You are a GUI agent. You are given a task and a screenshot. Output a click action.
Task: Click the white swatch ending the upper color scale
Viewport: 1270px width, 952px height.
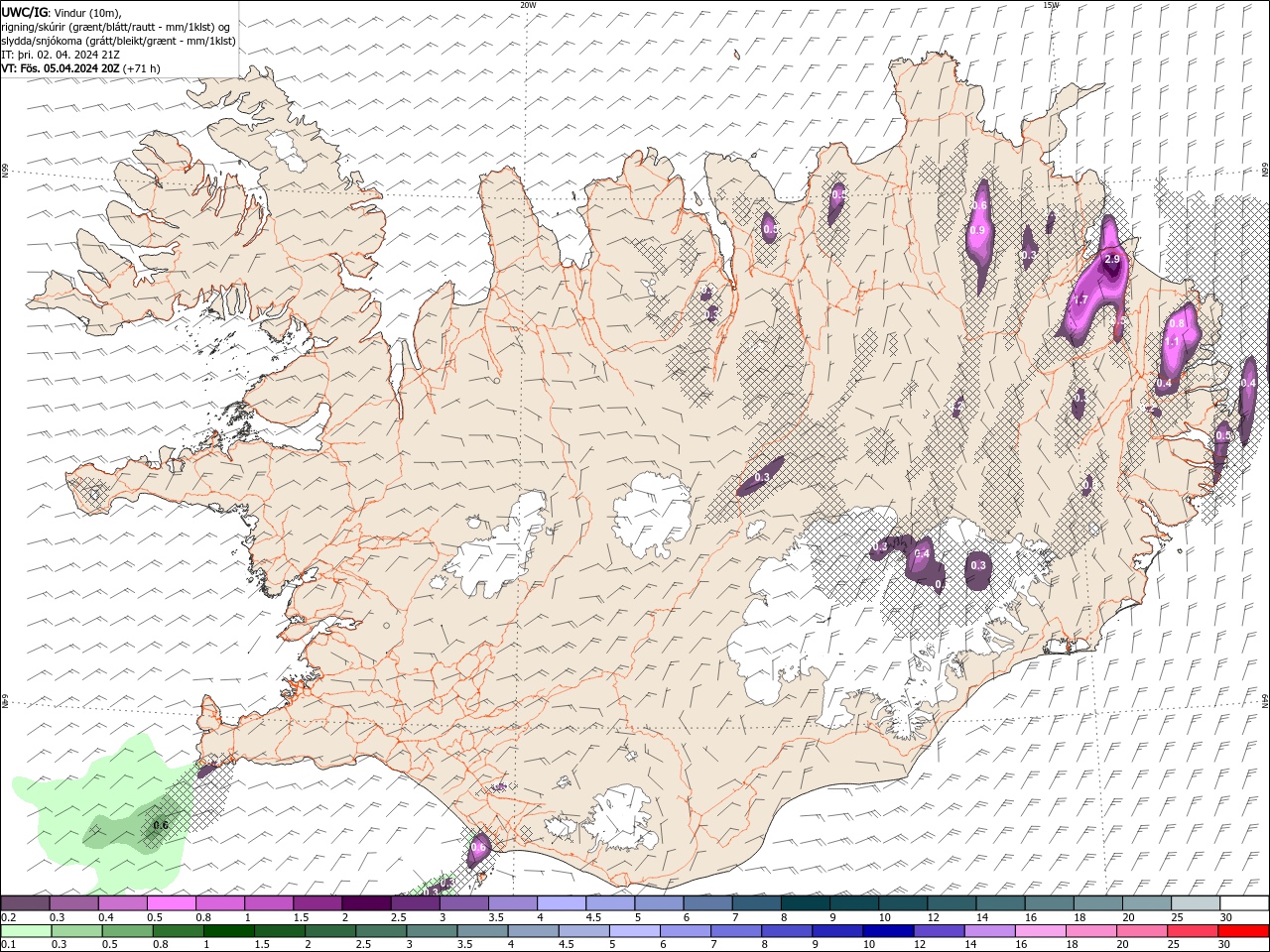coord(1244,903)
